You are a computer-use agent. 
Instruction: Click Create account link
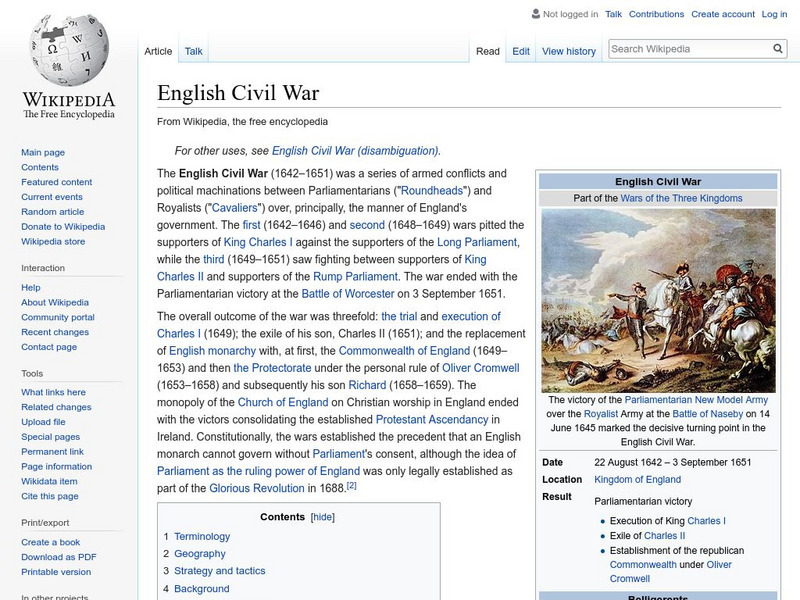pos(722,14)
